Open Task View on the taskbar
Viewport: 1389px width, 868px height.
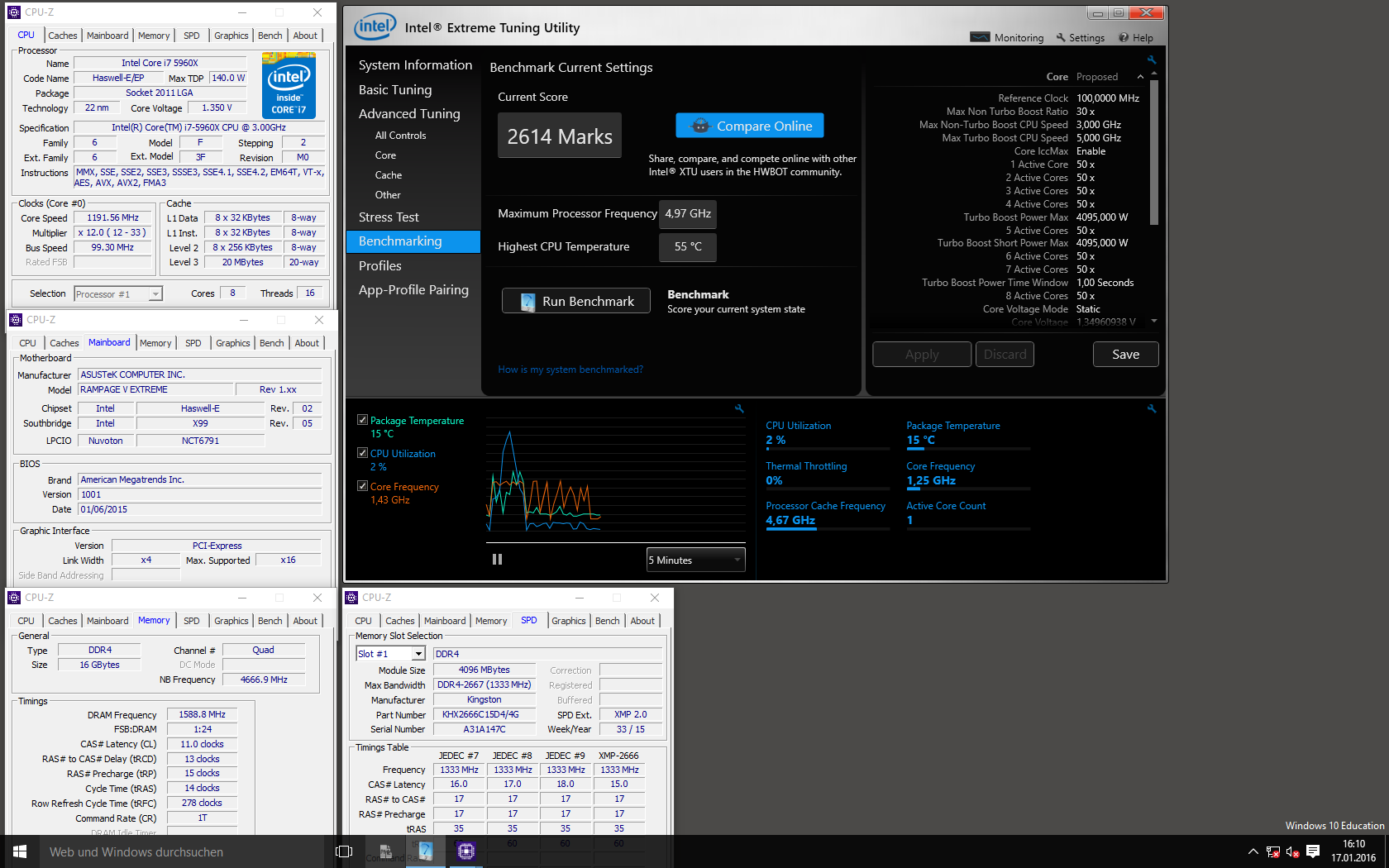pos(344,851)
